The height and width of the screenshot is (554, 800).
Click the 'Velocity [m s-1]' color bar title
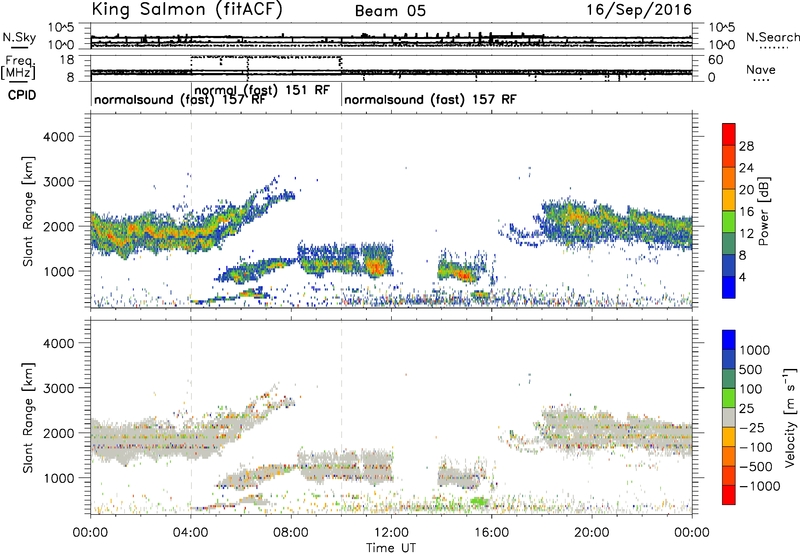tap(790, 417)
